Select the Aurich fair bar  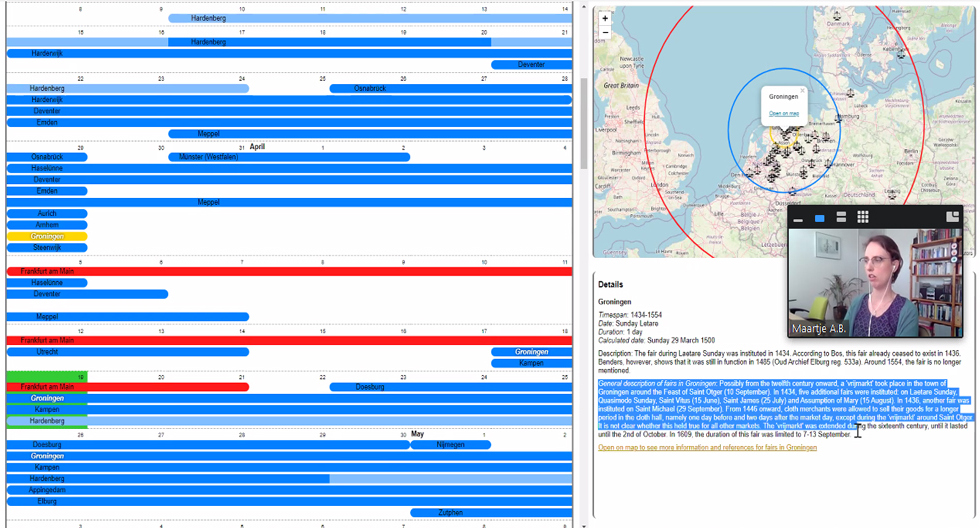tap(47, 214)
